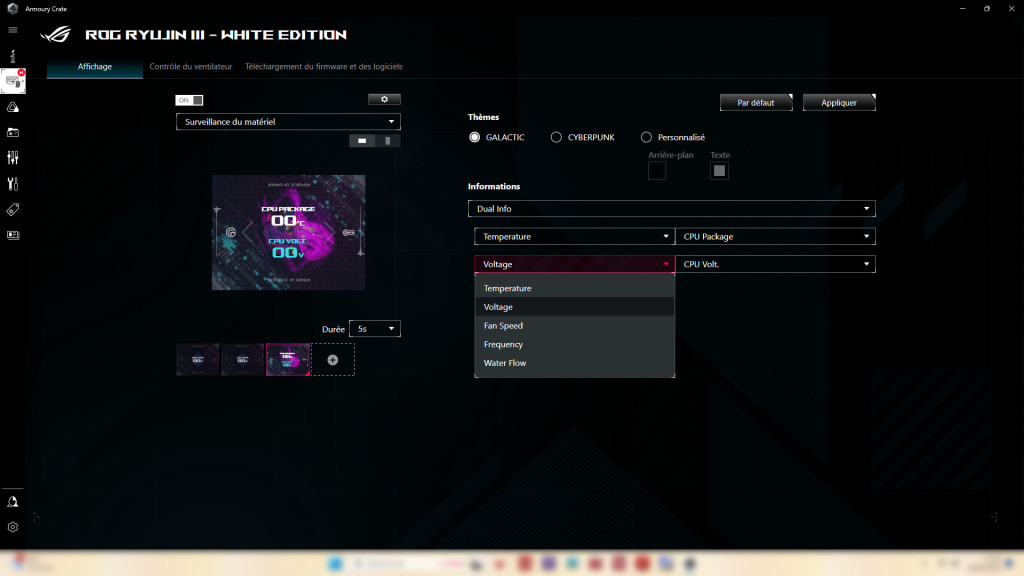Viewport: 1024px width, 576px height.
Task: Open the Scenario Profiles sidebar icon
Action: coord(12,131)
